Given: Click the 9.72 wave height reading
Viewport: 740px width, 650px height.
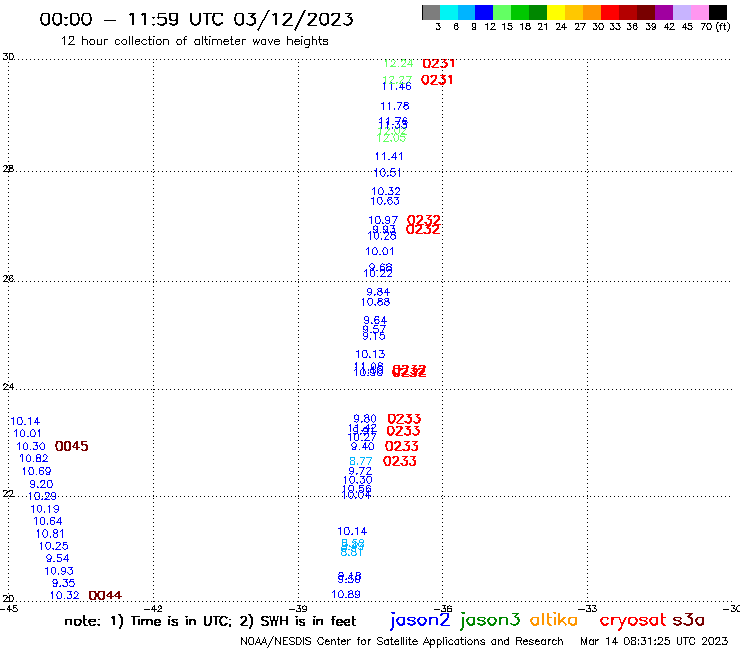Looking at the screenshot, I should pyautogui.click(x=360, y=471).
